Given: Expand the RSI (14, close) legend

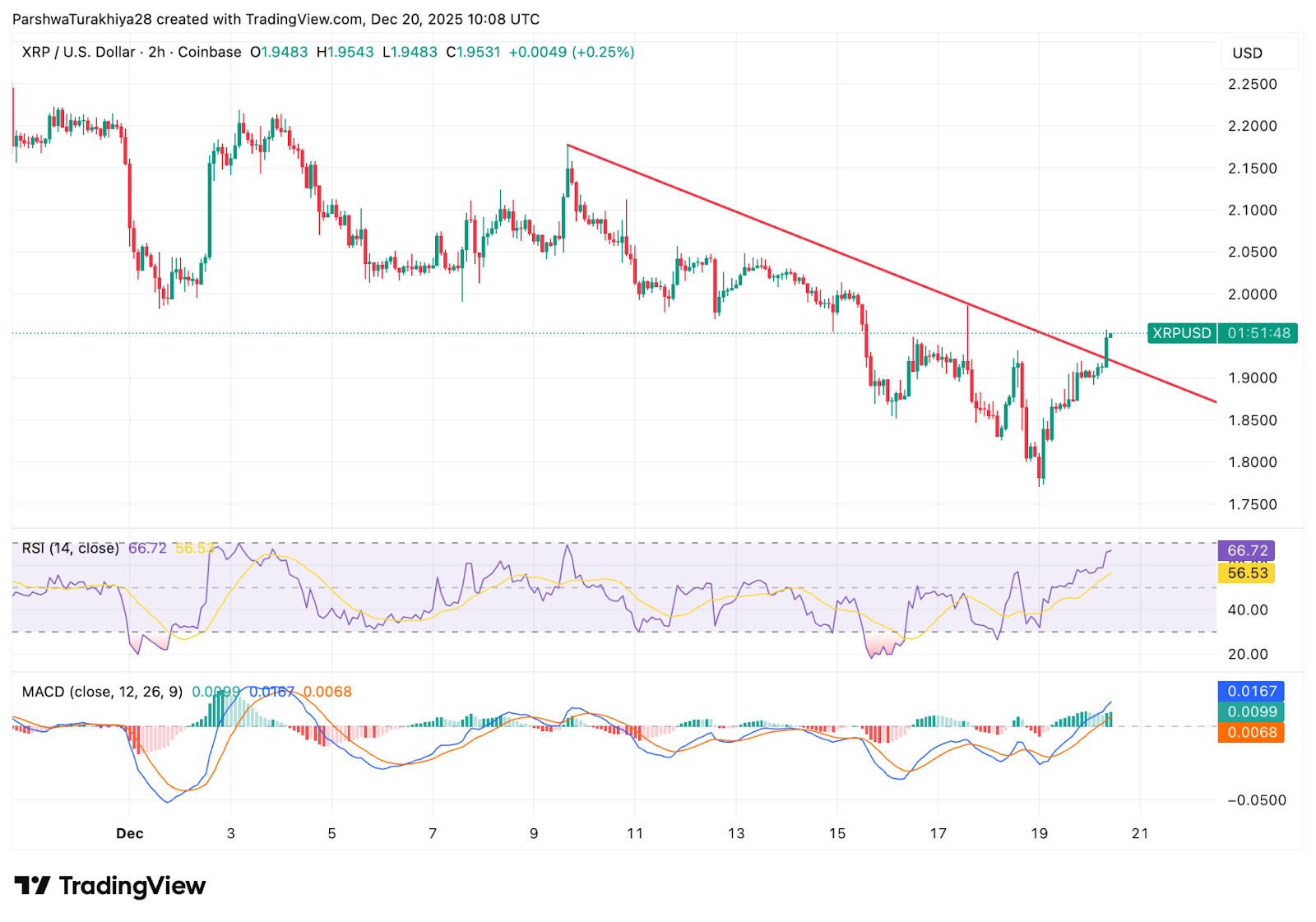Looking at the screenshot, I should coord(70,549).
